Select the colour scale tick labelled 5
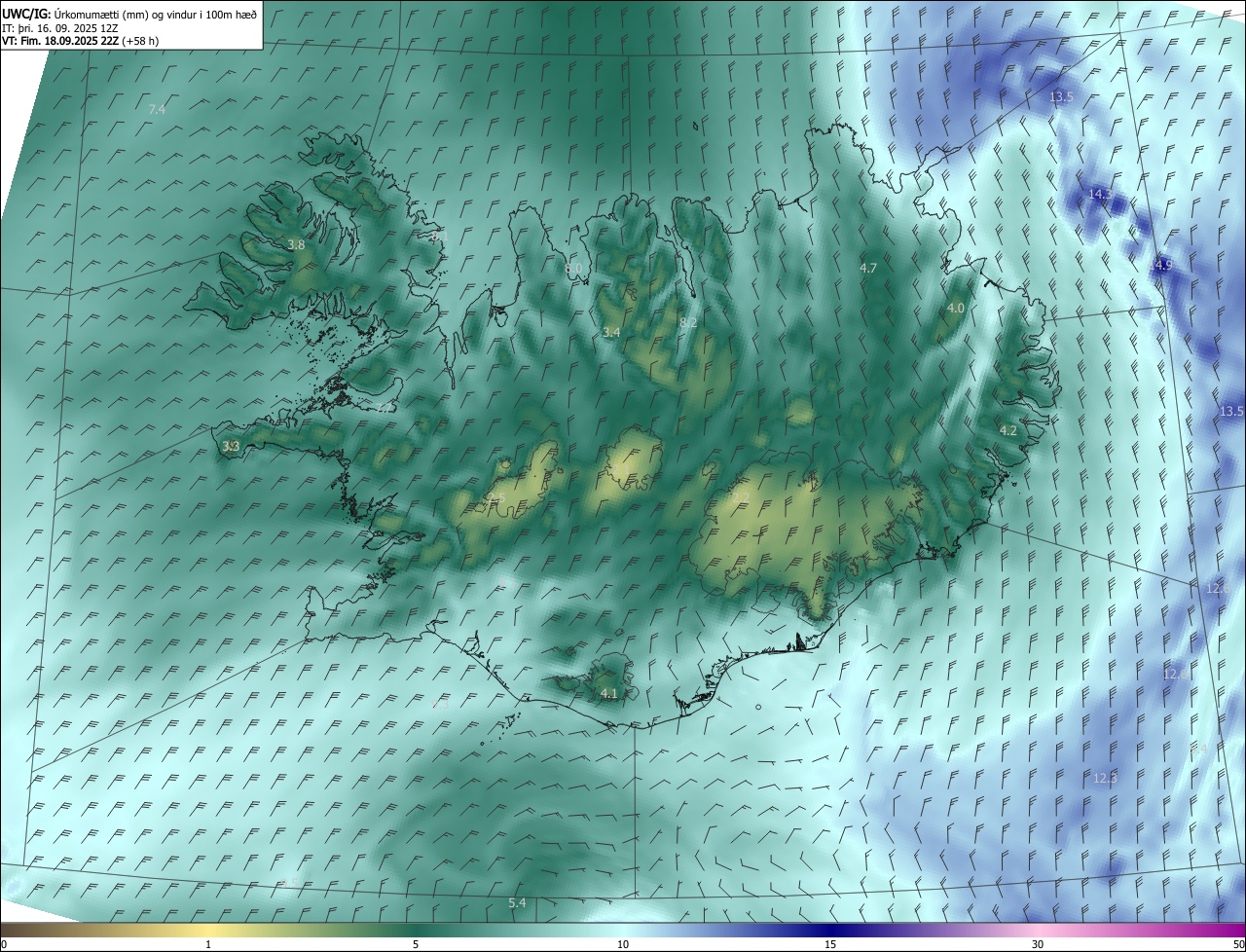 (415, 944)
